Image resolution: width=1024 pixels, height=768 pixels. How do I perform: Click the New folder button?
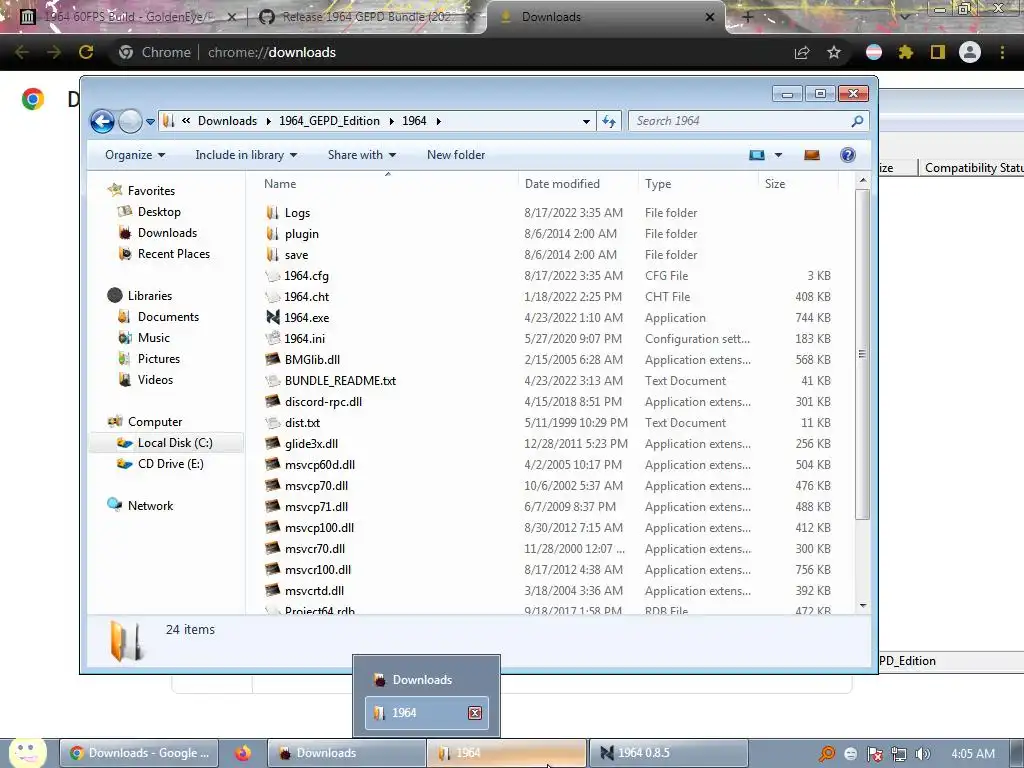[456, 155]
